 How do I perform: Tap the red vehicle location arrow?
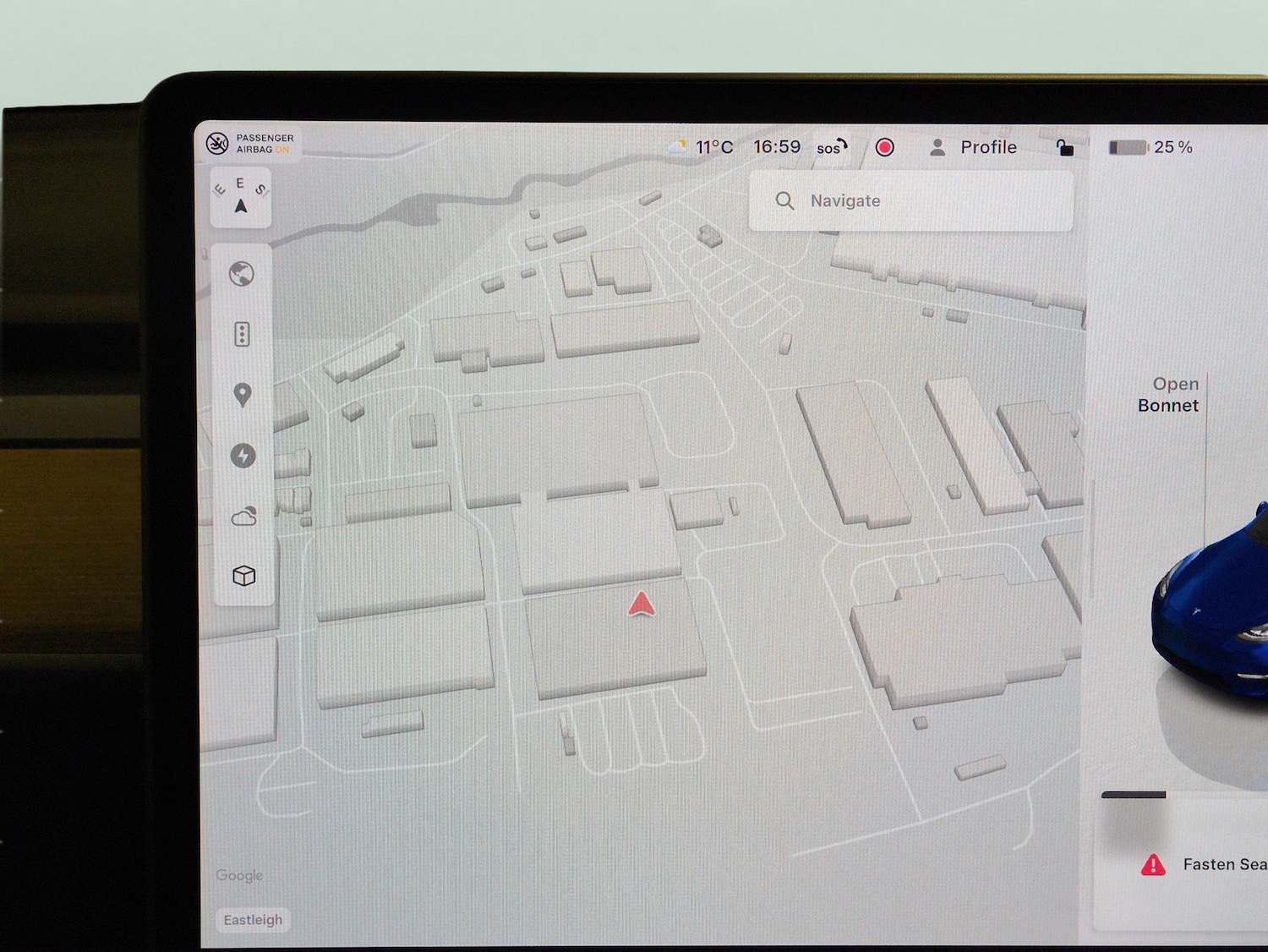click(642, 604)
